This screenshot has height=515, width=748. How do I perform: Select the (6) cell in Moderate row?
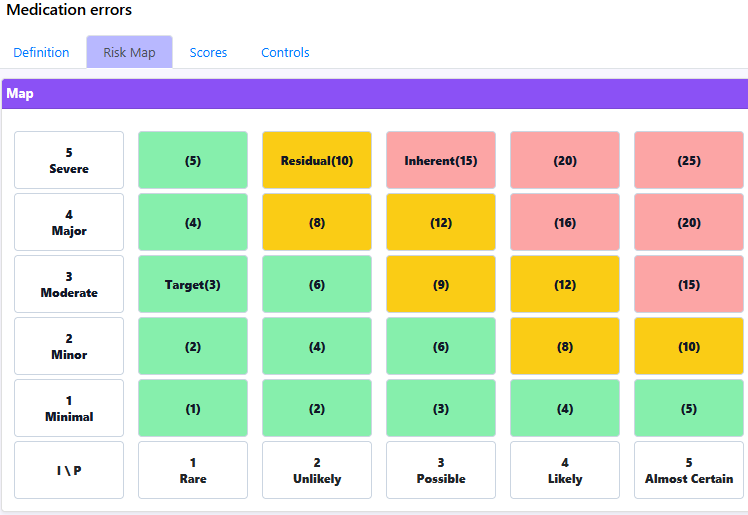point(317,284)
